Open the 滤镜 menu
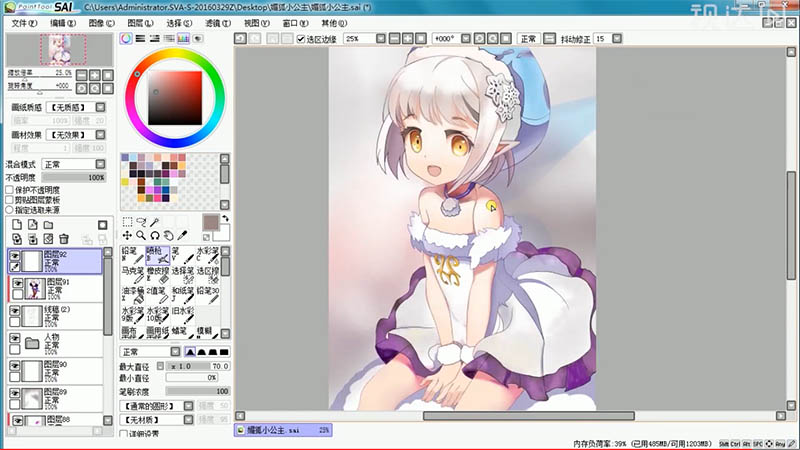Viewport: 800px width, 450px height. tap(217, 23)
